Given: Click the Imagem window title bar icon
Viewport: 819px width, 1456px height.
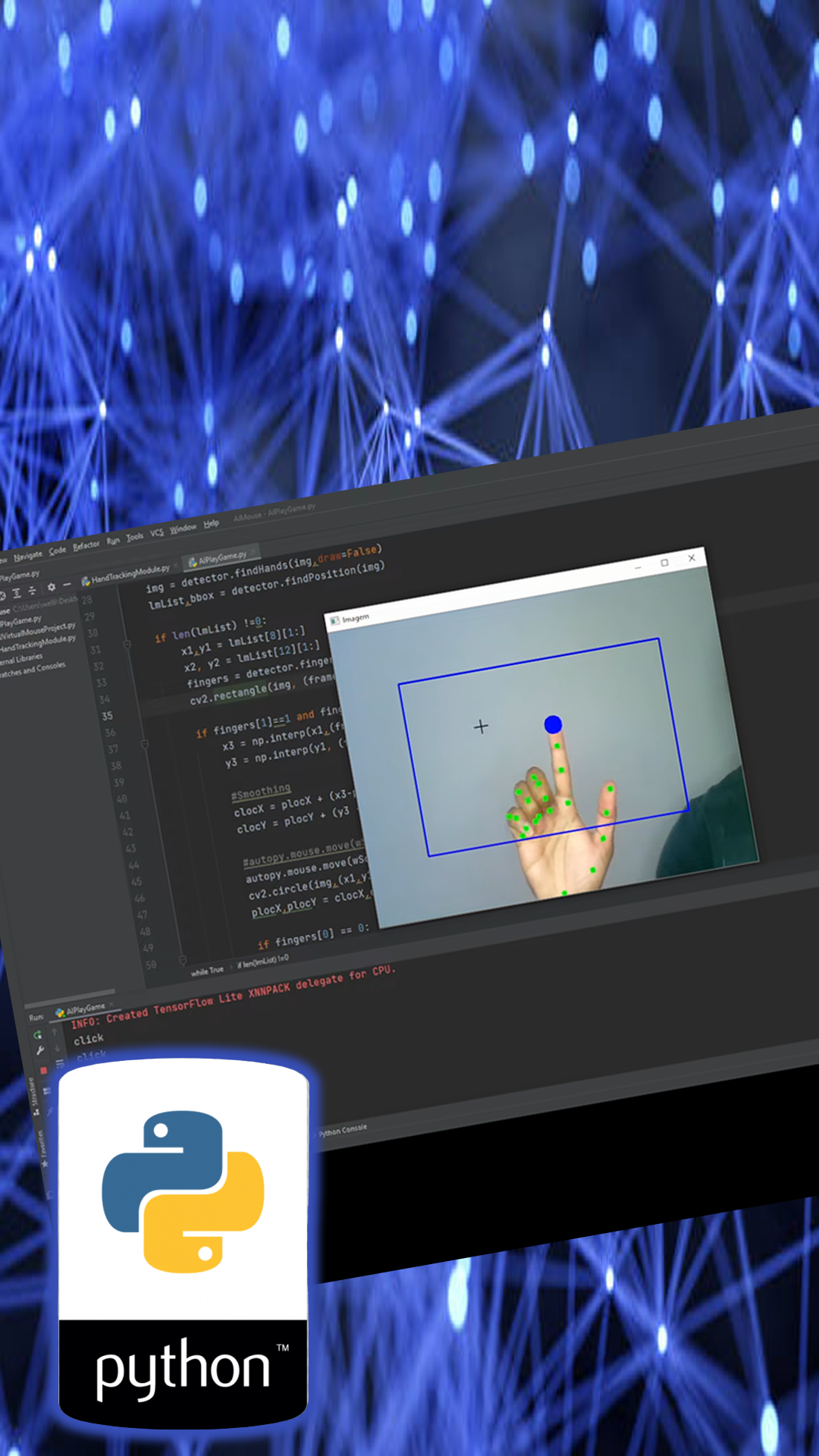Looking at the screenshot, I should [x=334, y=621].
